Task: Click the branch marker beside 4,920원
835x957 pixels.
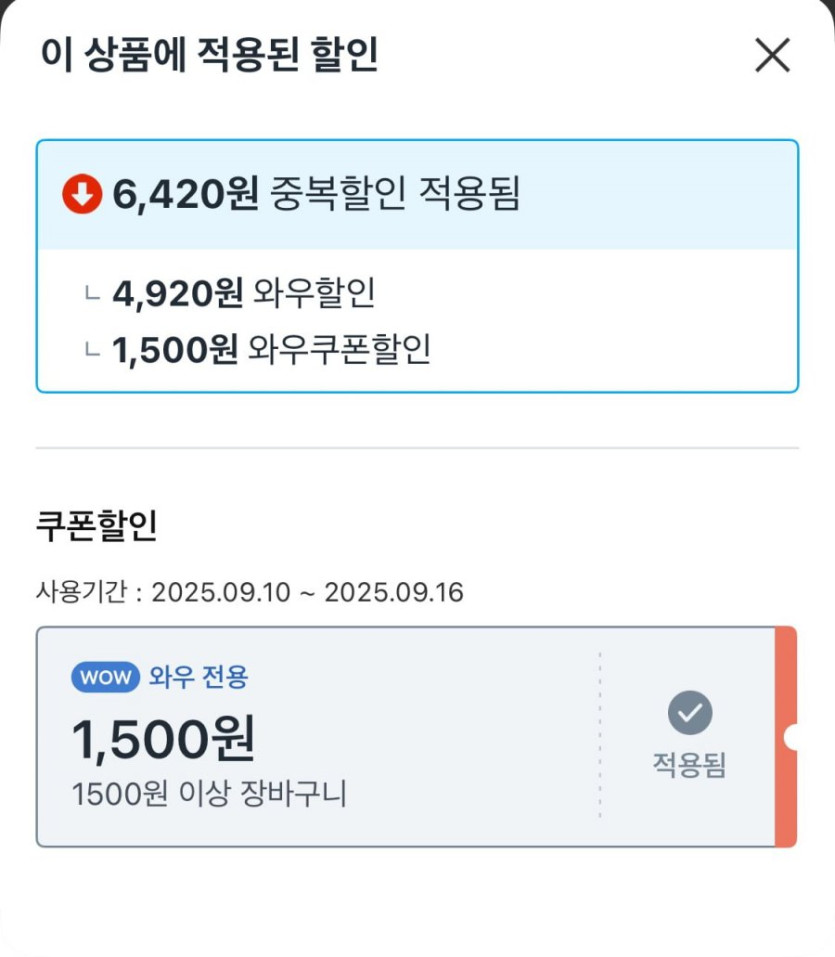Action: 93,294
